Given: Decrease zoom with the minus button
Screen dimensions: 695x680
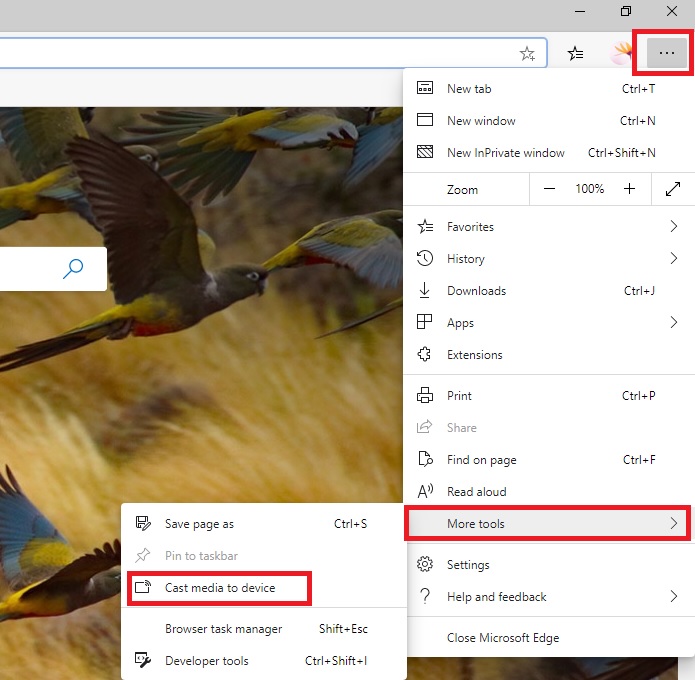Looking at the screenshot, I should pyautogui.click(x=549, y=189).
